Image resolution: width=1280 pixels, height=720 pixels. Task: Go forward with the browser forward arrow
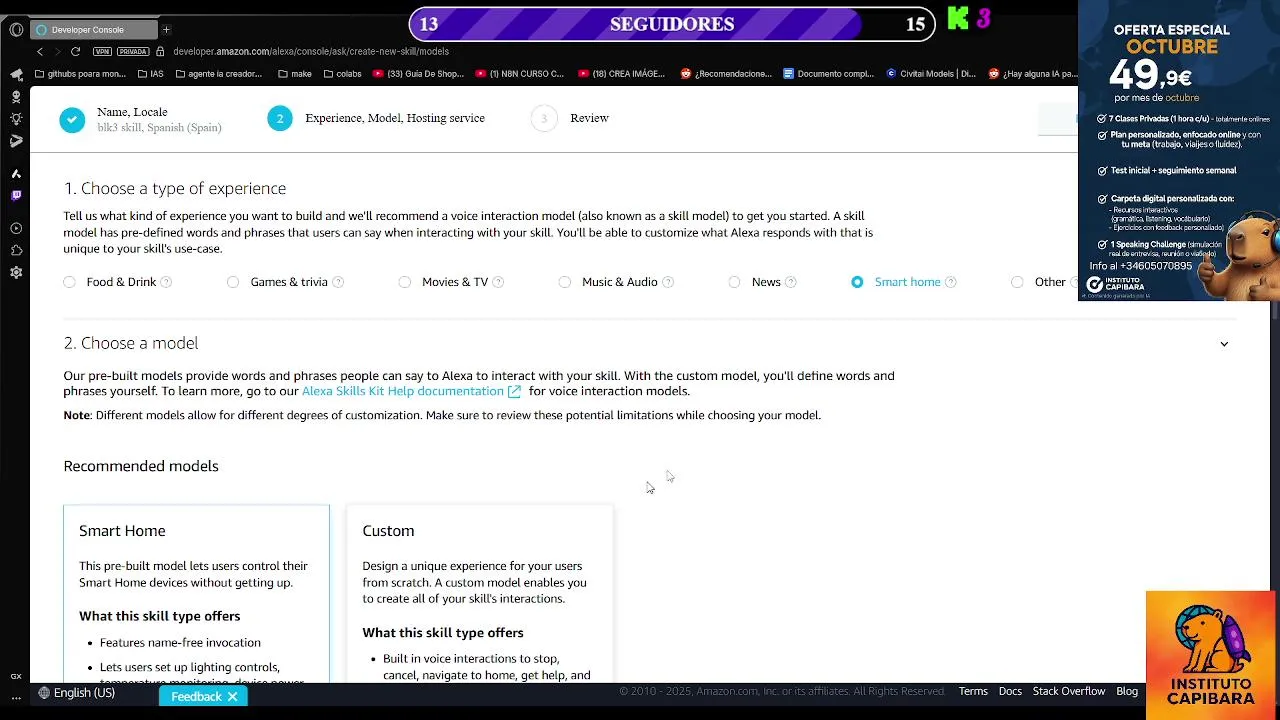(58, 51)
